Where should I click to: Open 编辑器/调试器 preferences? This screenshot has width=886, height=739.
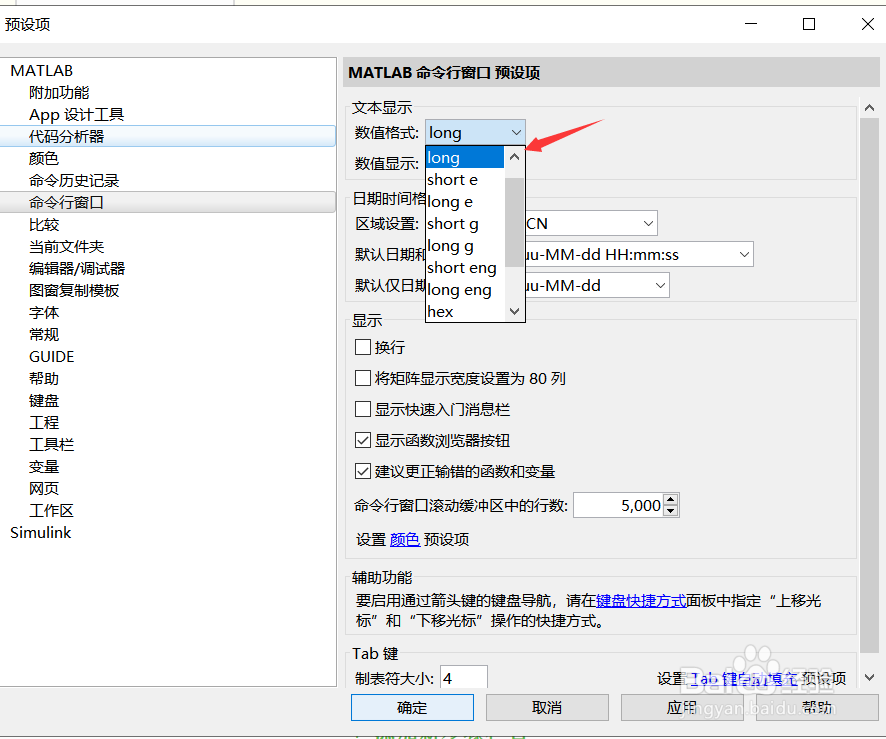click(77, 268)
